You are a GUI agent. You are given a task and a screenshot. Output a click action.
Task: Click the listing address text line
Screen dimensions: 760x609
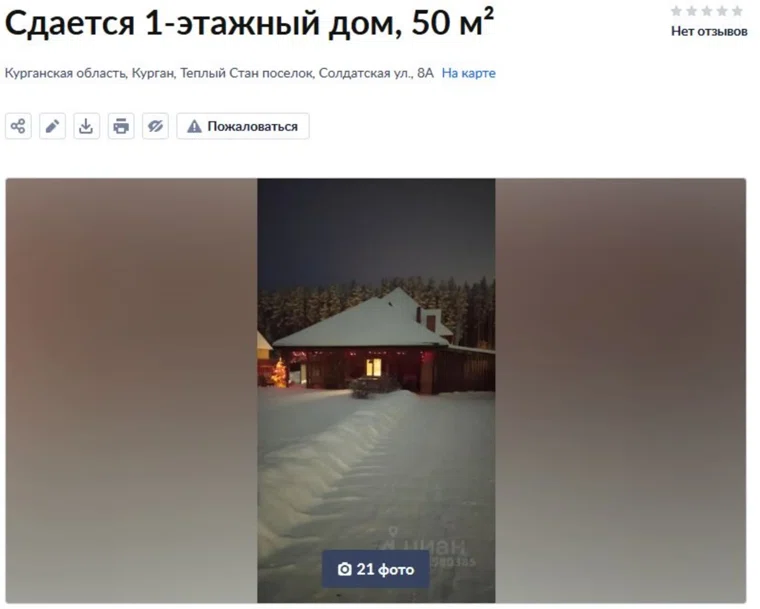pyautogui.click(x=219, y=73)
